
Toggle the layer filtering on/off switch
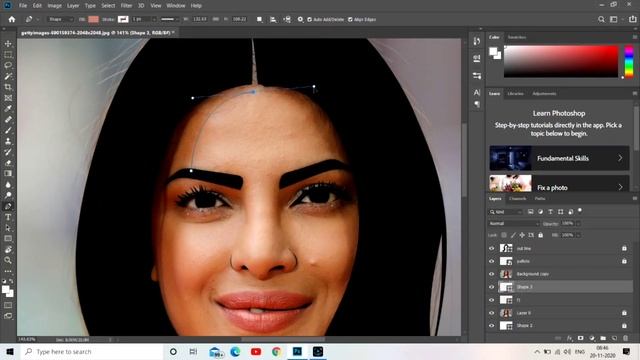(580, 211)
